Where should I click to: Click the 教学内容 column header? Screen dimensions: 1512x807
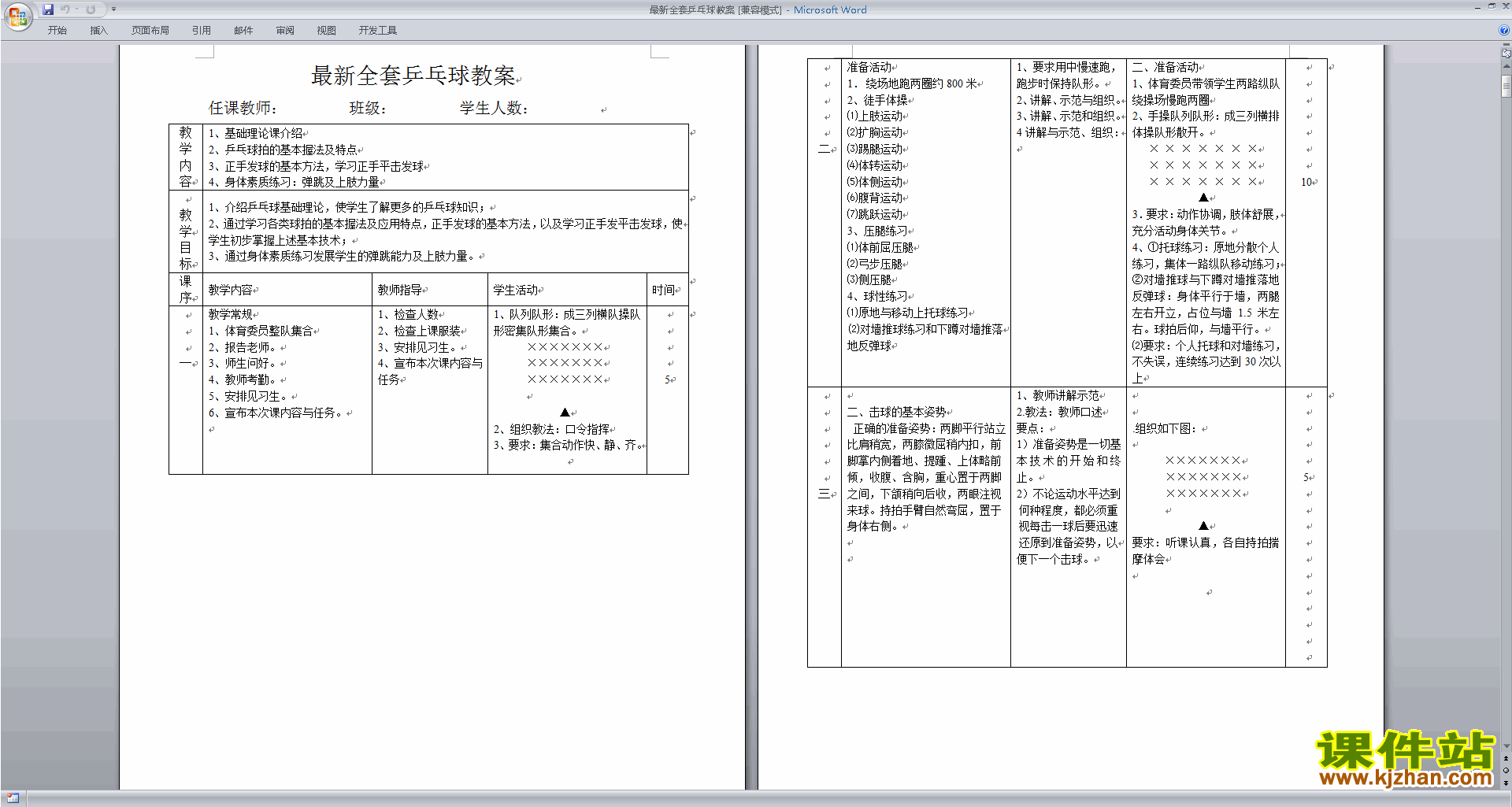pos(231,290)
